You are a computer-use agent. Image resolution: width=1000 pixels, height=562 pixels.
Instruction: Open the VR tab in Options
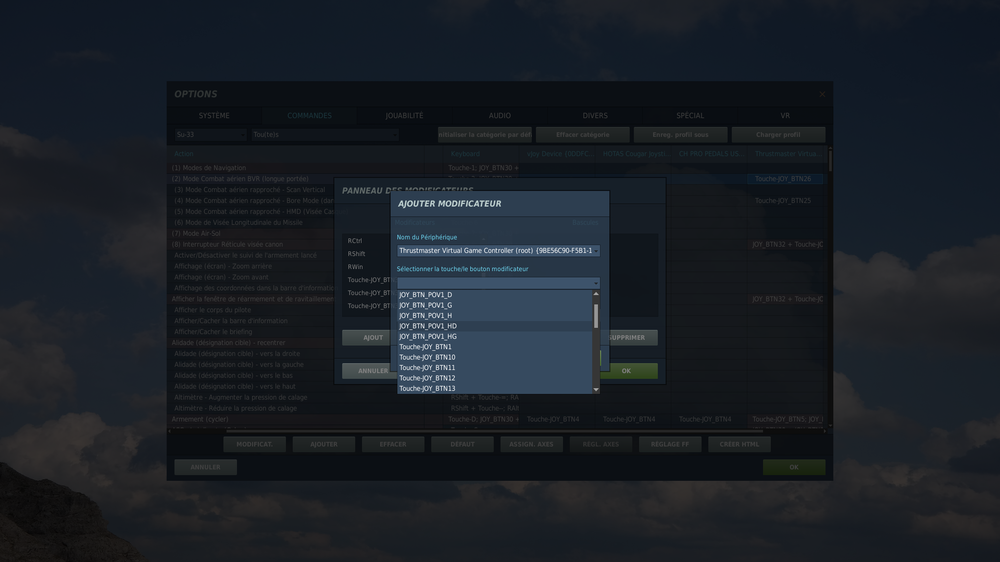785,115
